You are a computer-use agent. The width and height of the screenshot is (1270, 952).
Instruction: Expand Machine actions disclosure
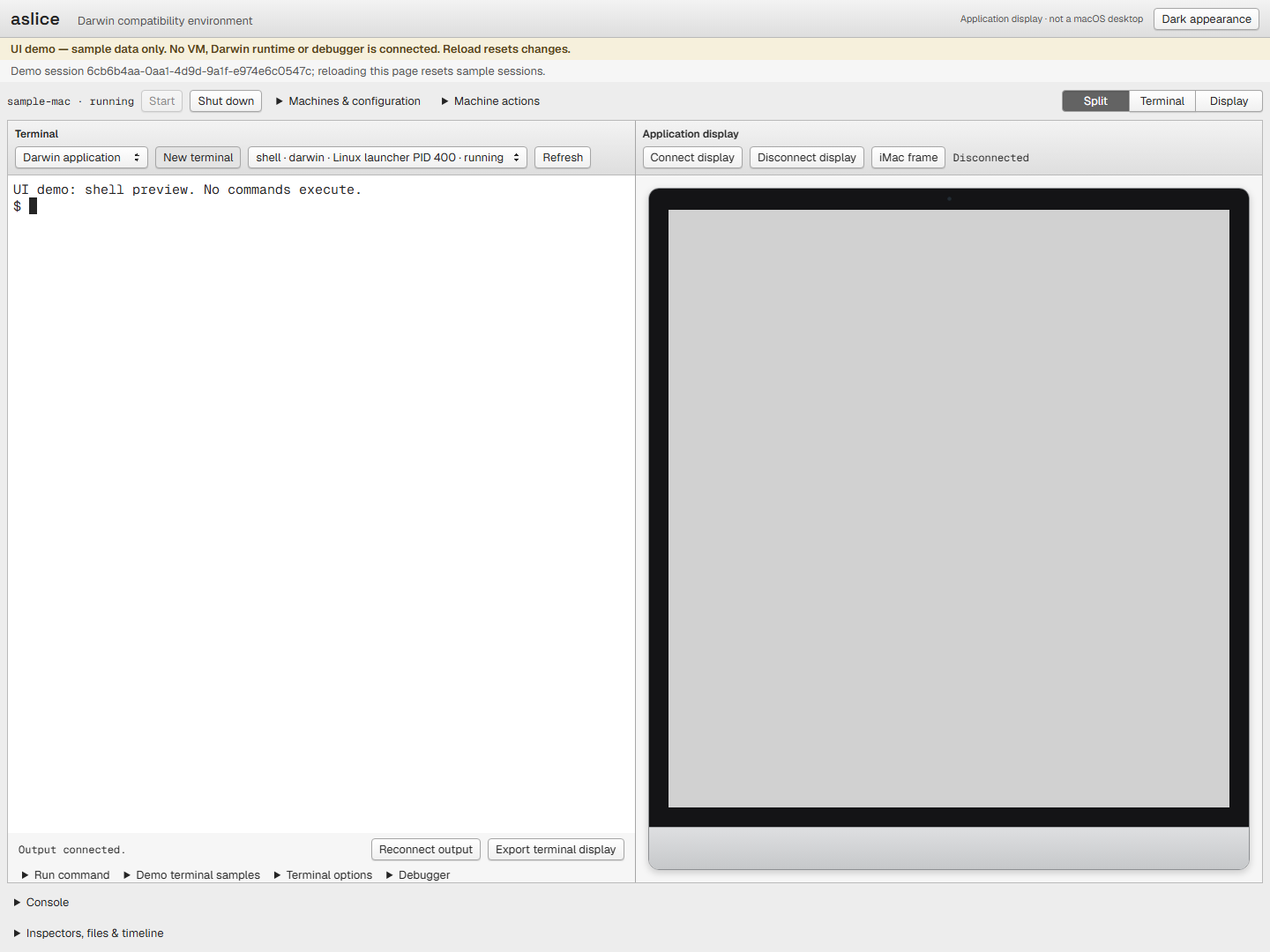point(490,101)
